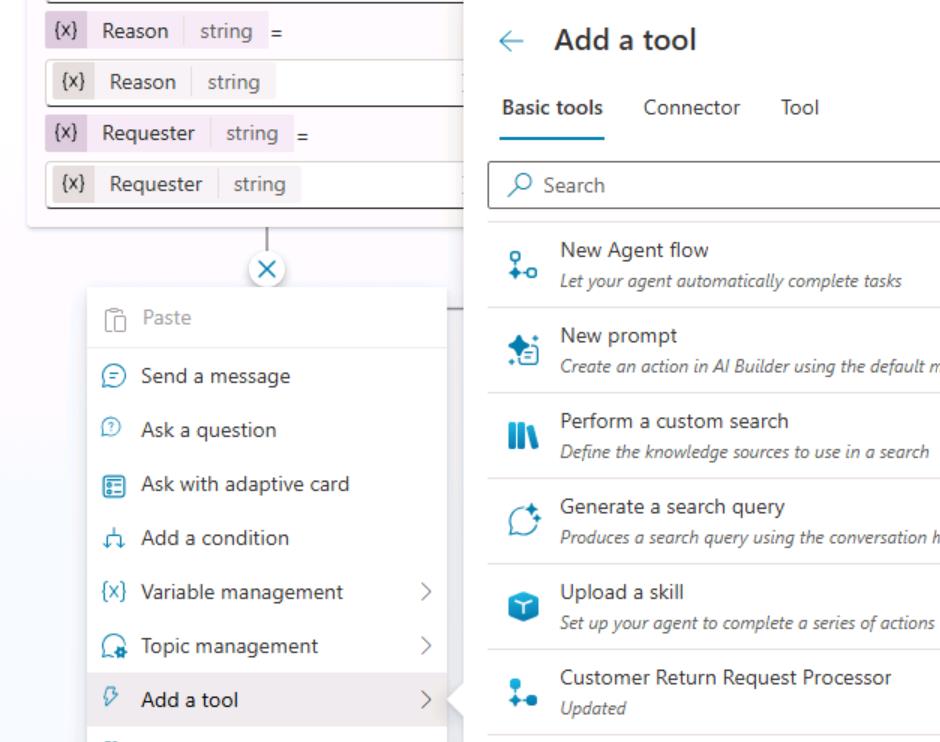This screenshot has height=742, width=940.
Task: Click the variable icon of the Reason input box
Action: 73,81
